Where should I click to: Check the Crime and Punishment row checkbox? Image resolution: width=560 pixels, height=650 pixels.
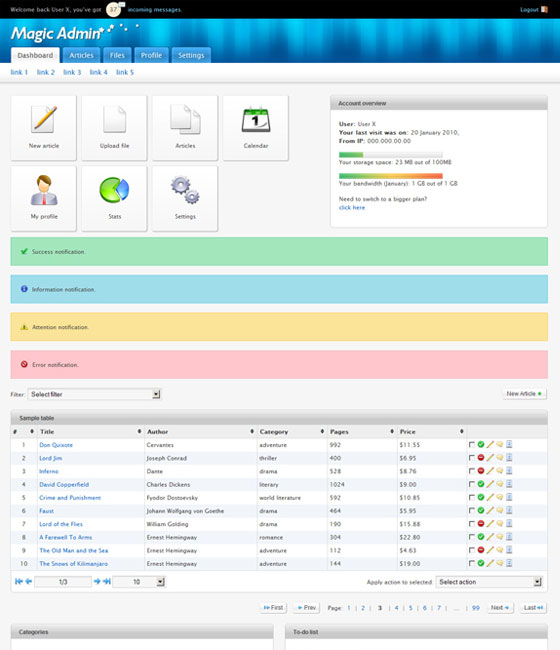[472, 497]
